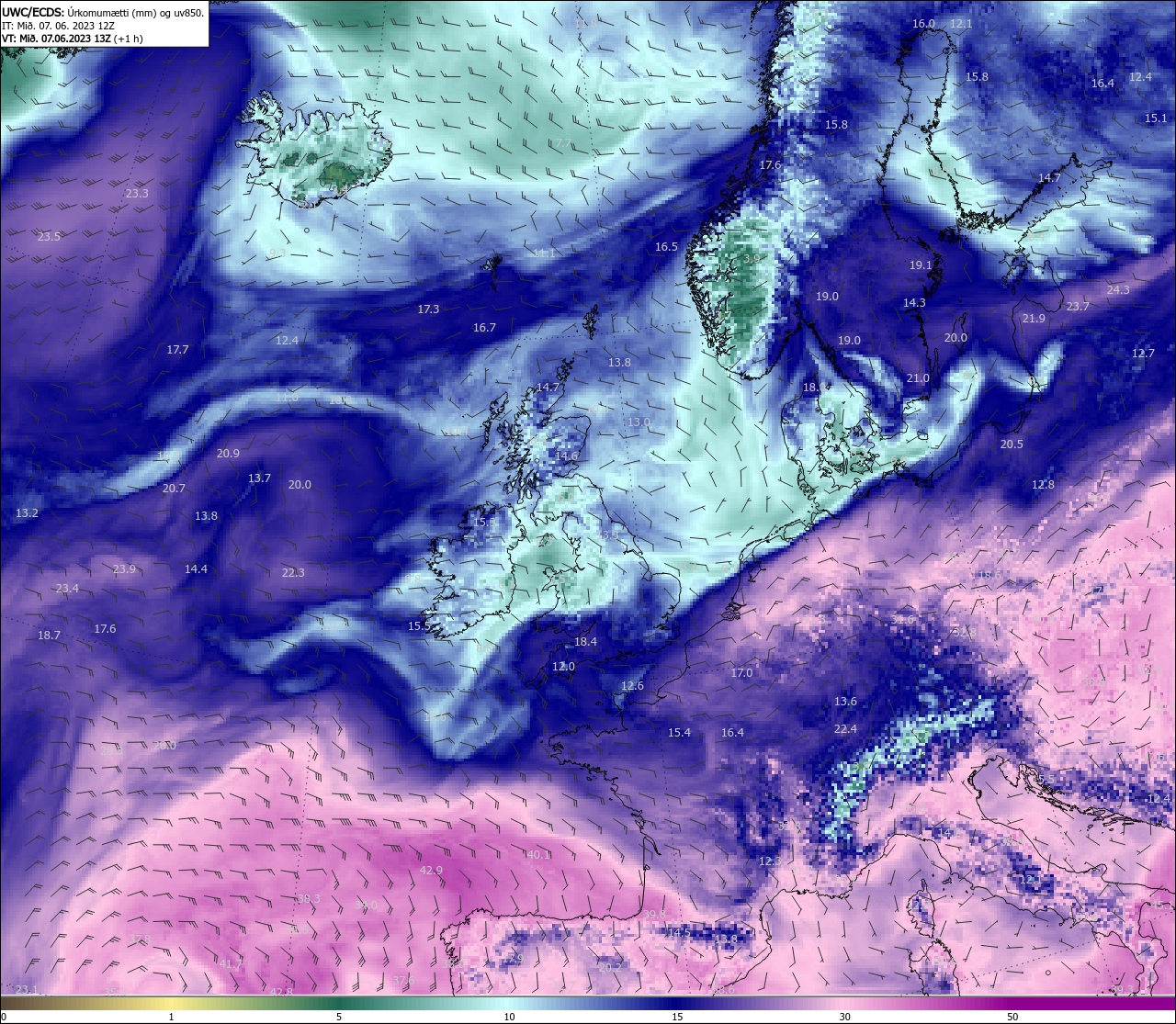1176x1024 pixels.
Task: Click the 13.2 value label
Action: click(x=27, y=512)
